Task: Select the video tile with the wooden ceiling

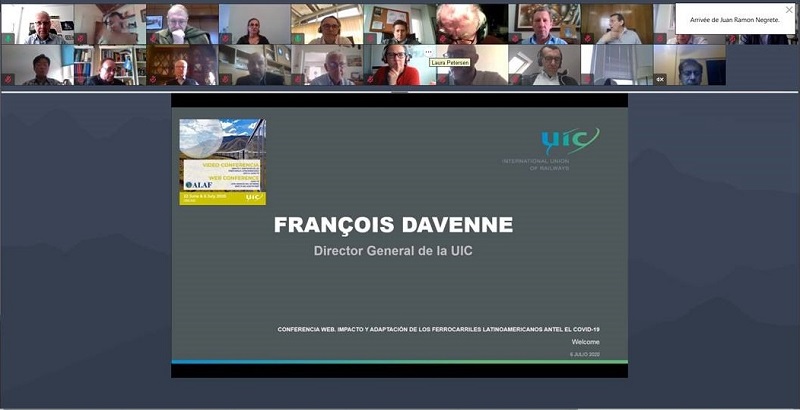Action: pyautogui.click(x=110, y=24)
